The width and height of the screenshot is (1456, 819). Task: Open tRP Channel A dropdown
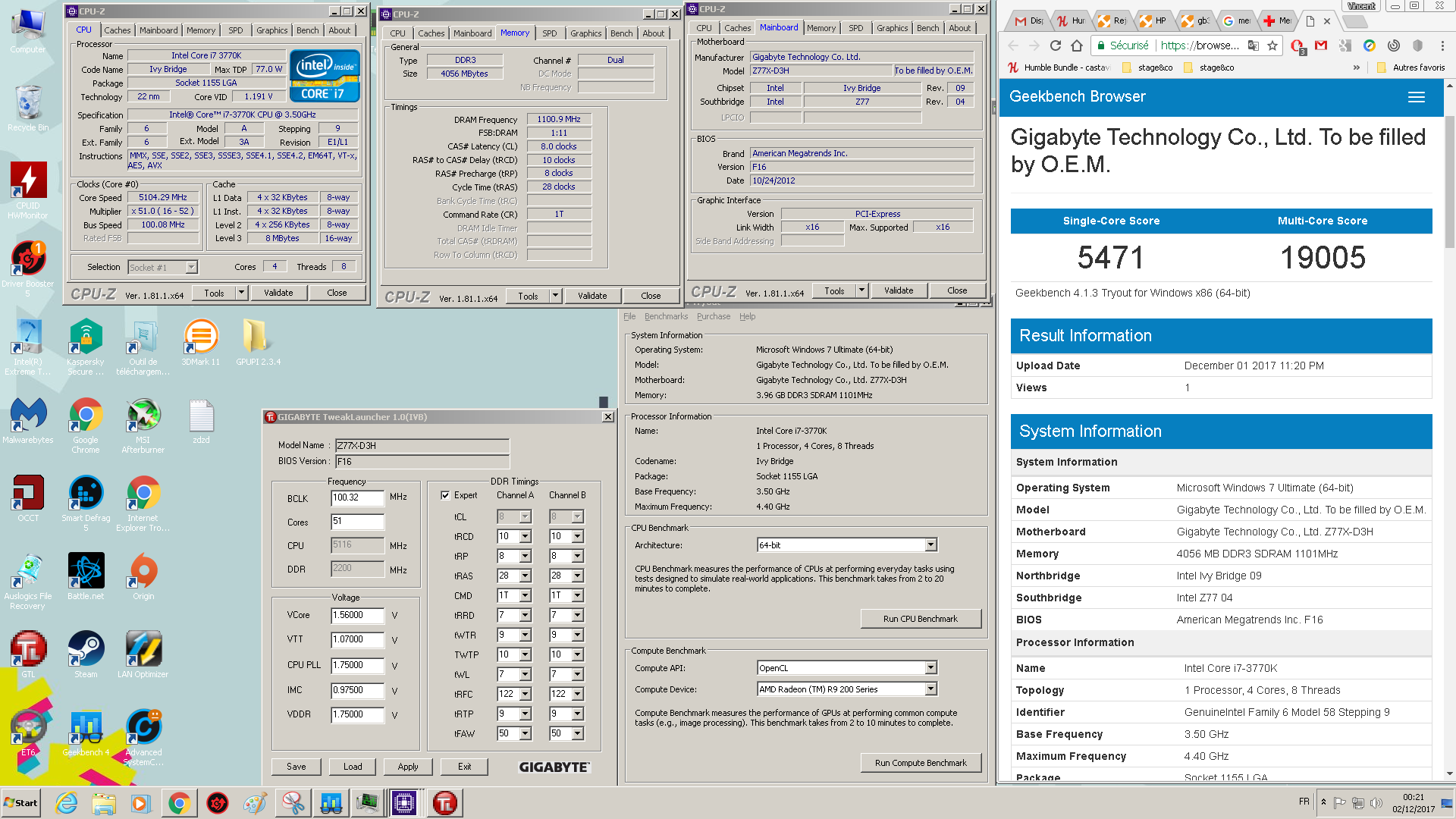[x=525, y=556]
